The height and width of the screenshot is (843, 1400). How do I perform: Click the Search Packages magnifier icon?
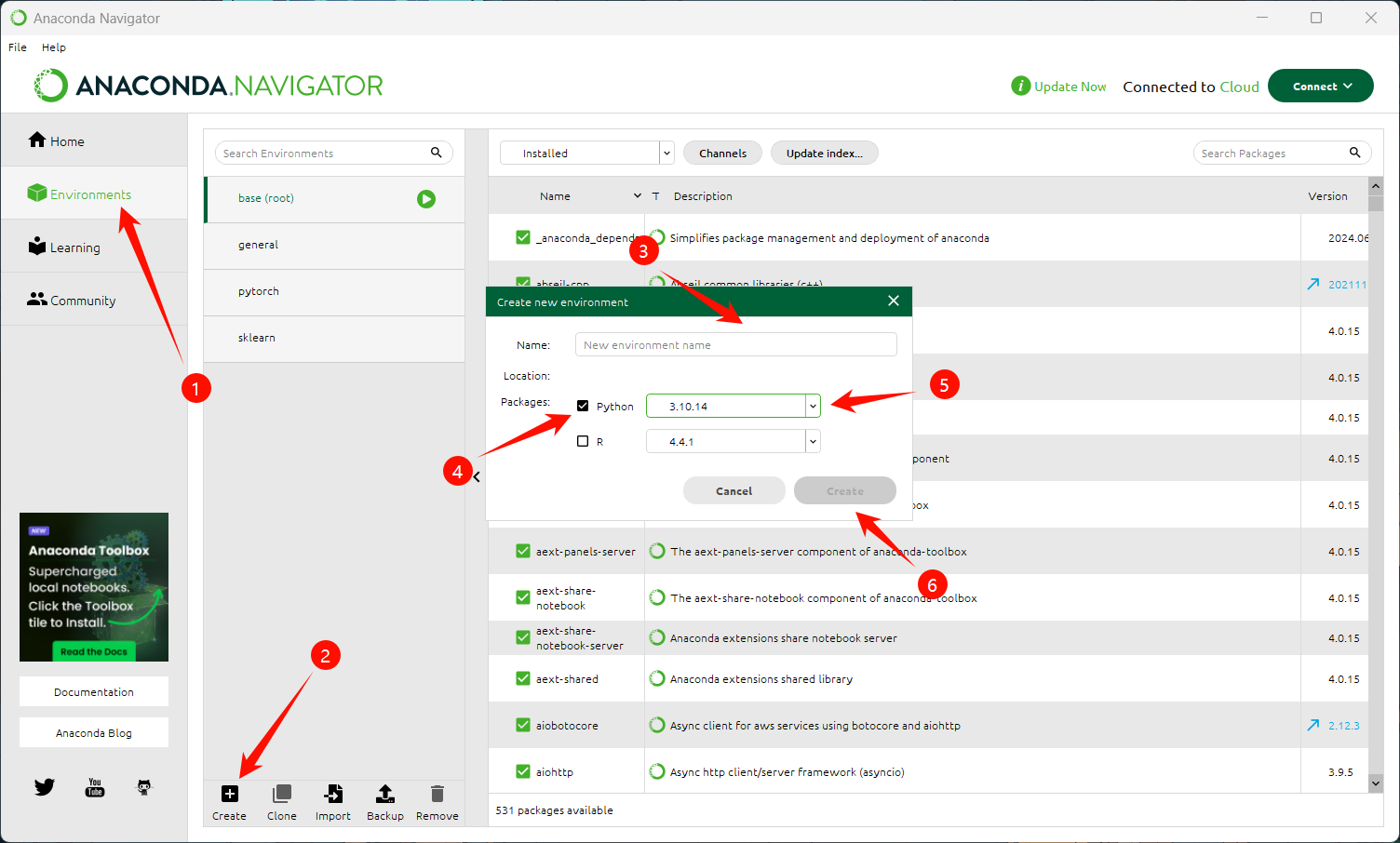pyautogui.click(x=1355, y=153)
